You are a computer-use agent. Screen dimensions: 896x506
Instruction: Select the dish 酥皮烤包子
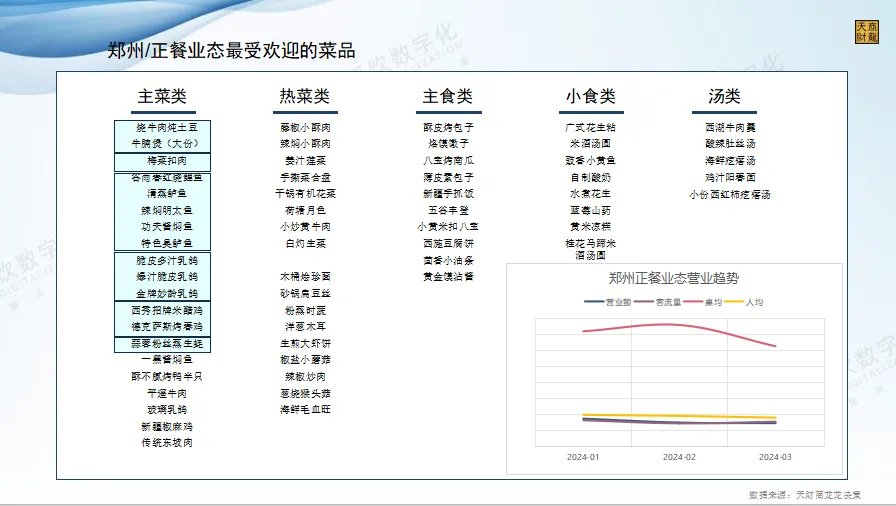[448, 127]
